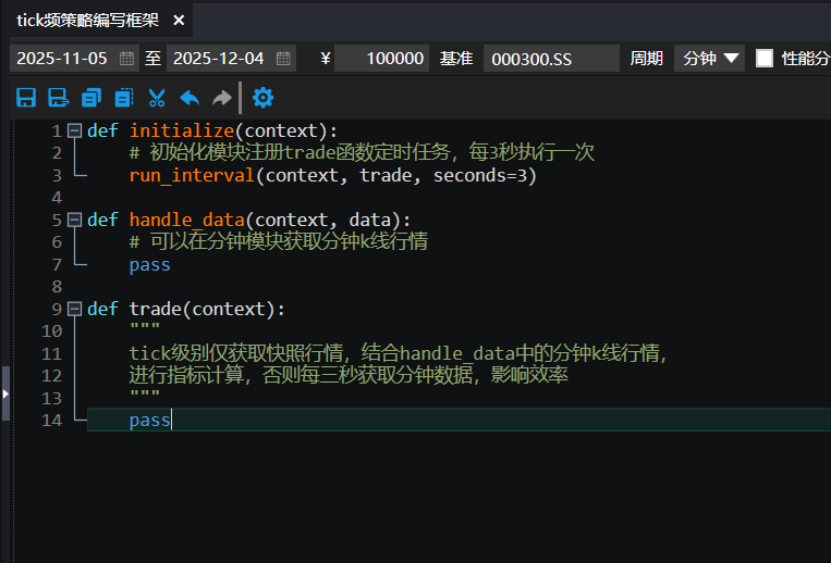Open start date calendar picker icon
The image size is (831, 564).
point(127,58)
